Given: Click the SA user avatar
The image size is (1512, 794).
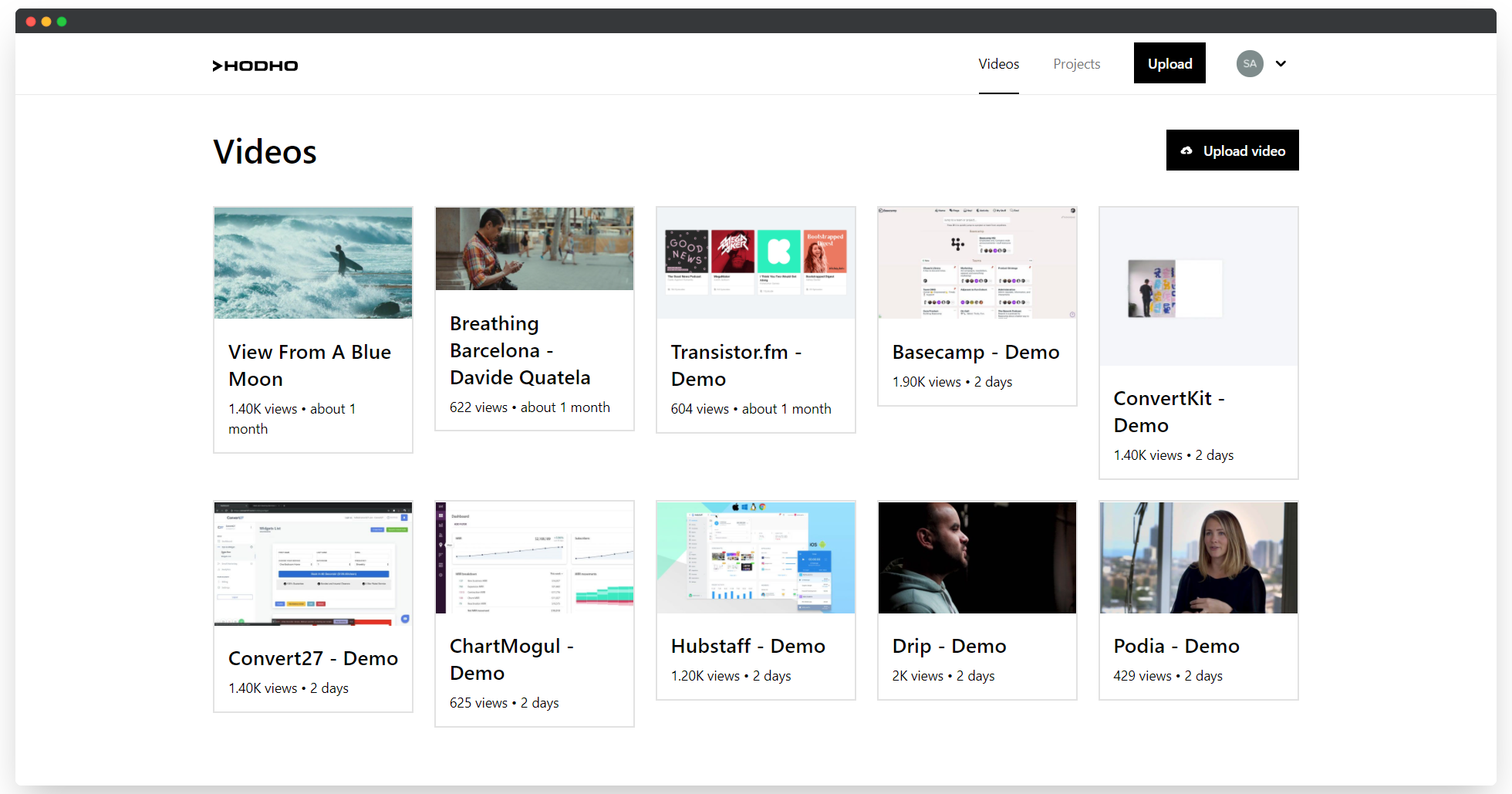Looking at the screenshot, I should pyautogui.click(x=1249, y=63).
